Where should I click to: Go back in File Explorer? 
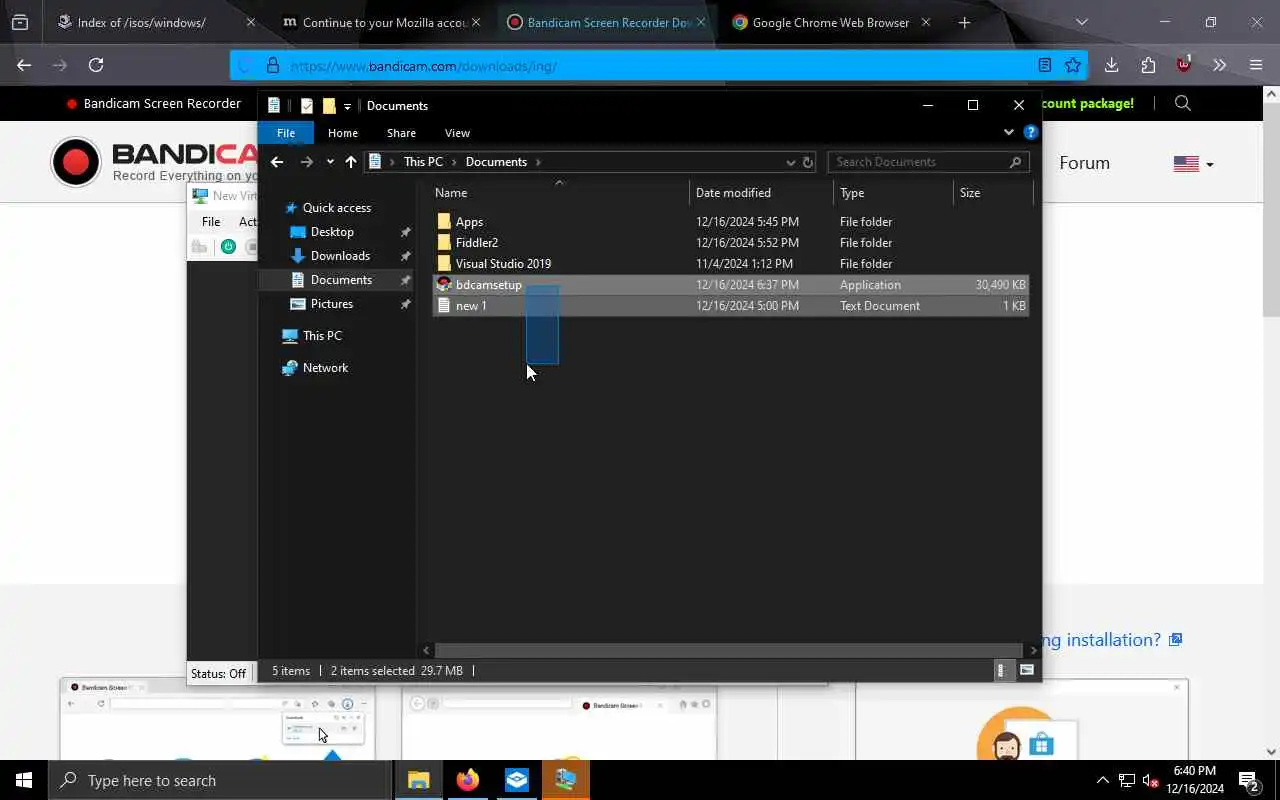[277, 162]
